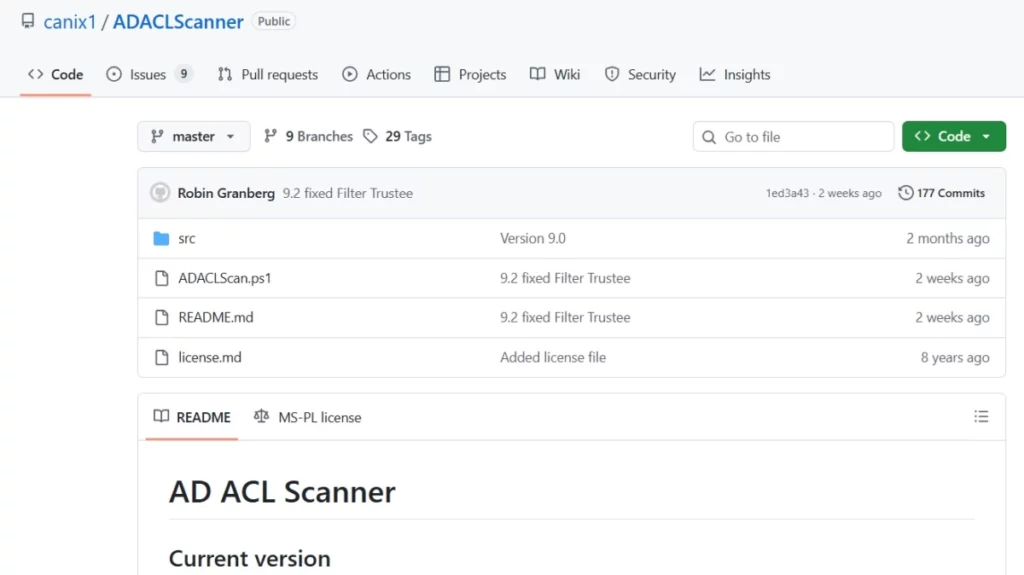Click the 'Current version' heading
Image resolution: width=1024 pixels, height=575 pixels.
249,559
